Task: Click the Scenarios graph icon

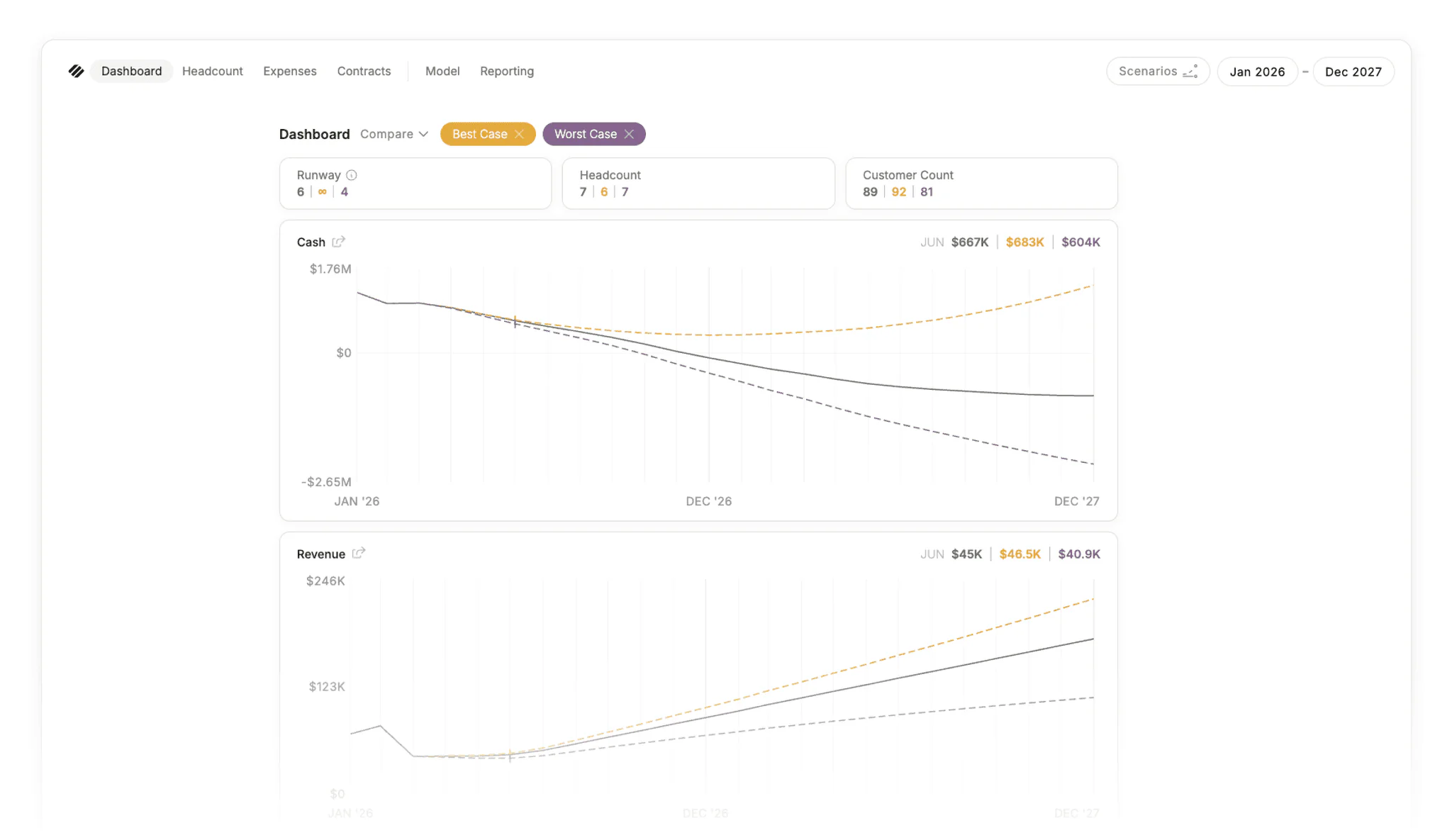Action: click(1190, 71)
